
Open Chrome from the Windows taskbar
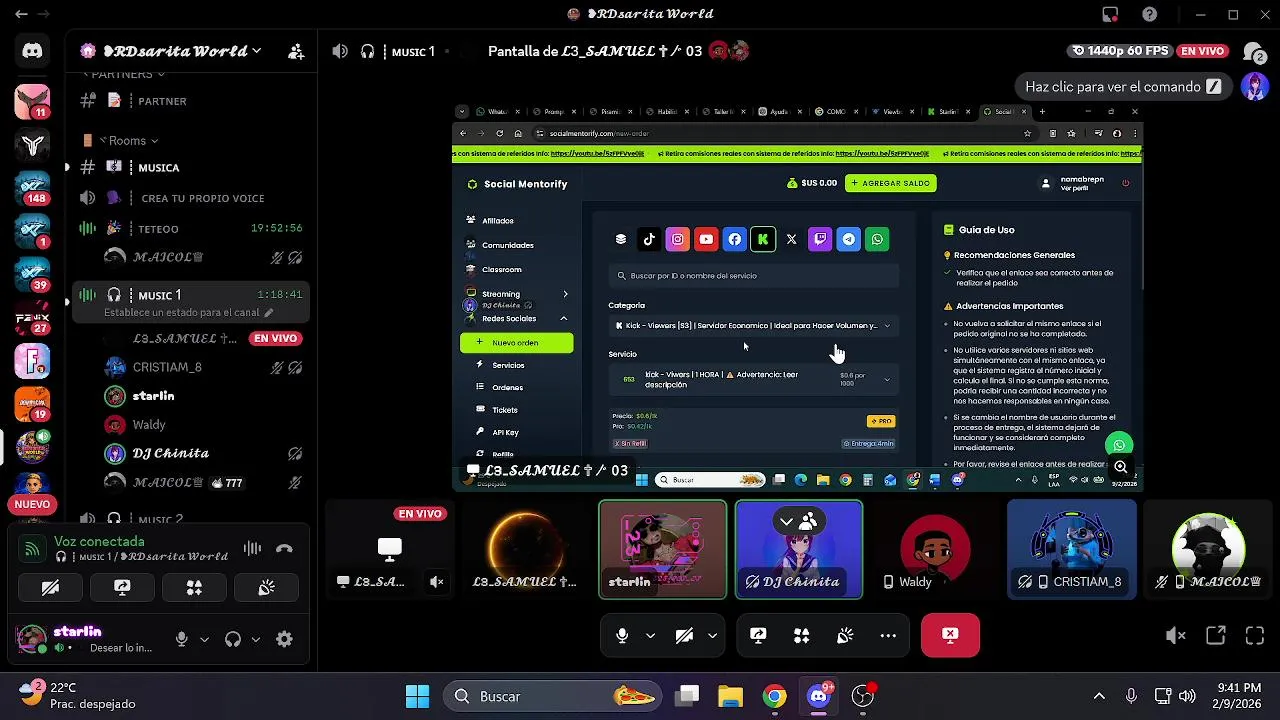pos(775,696)
